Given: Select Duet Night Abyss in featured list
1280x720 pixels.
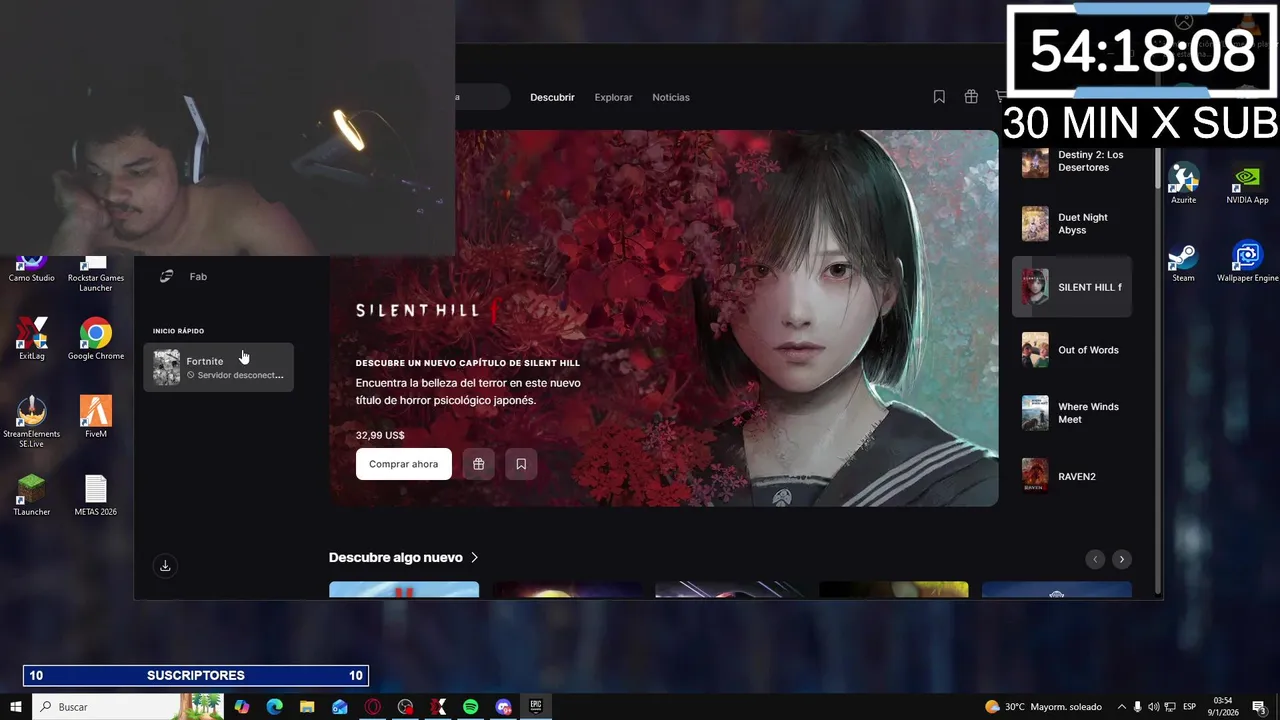Looking at the screenshot, I should pos(1072,224).
